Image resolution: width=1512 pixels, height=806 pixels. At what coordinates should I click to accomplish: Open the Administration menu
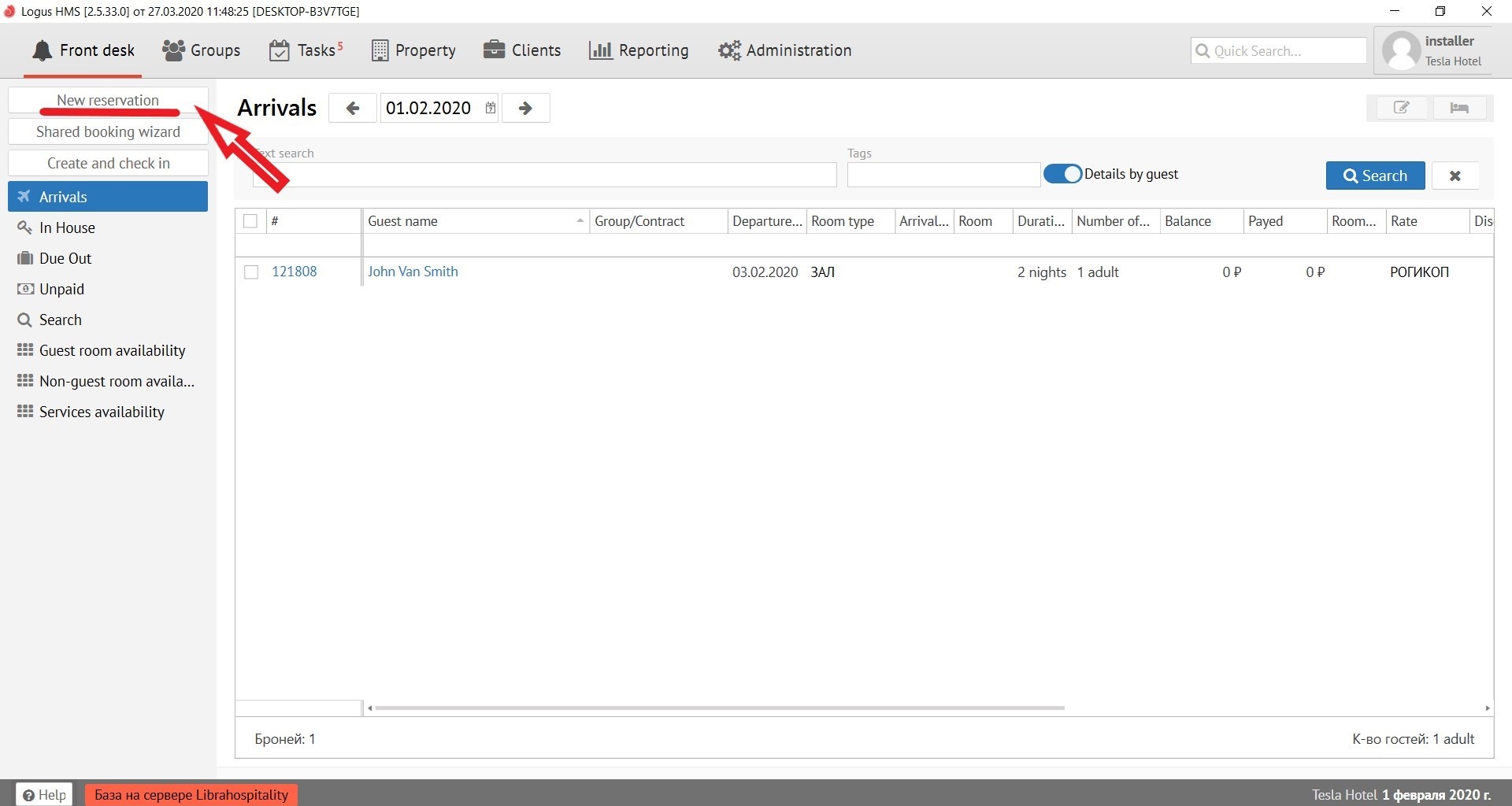(784, 50)
